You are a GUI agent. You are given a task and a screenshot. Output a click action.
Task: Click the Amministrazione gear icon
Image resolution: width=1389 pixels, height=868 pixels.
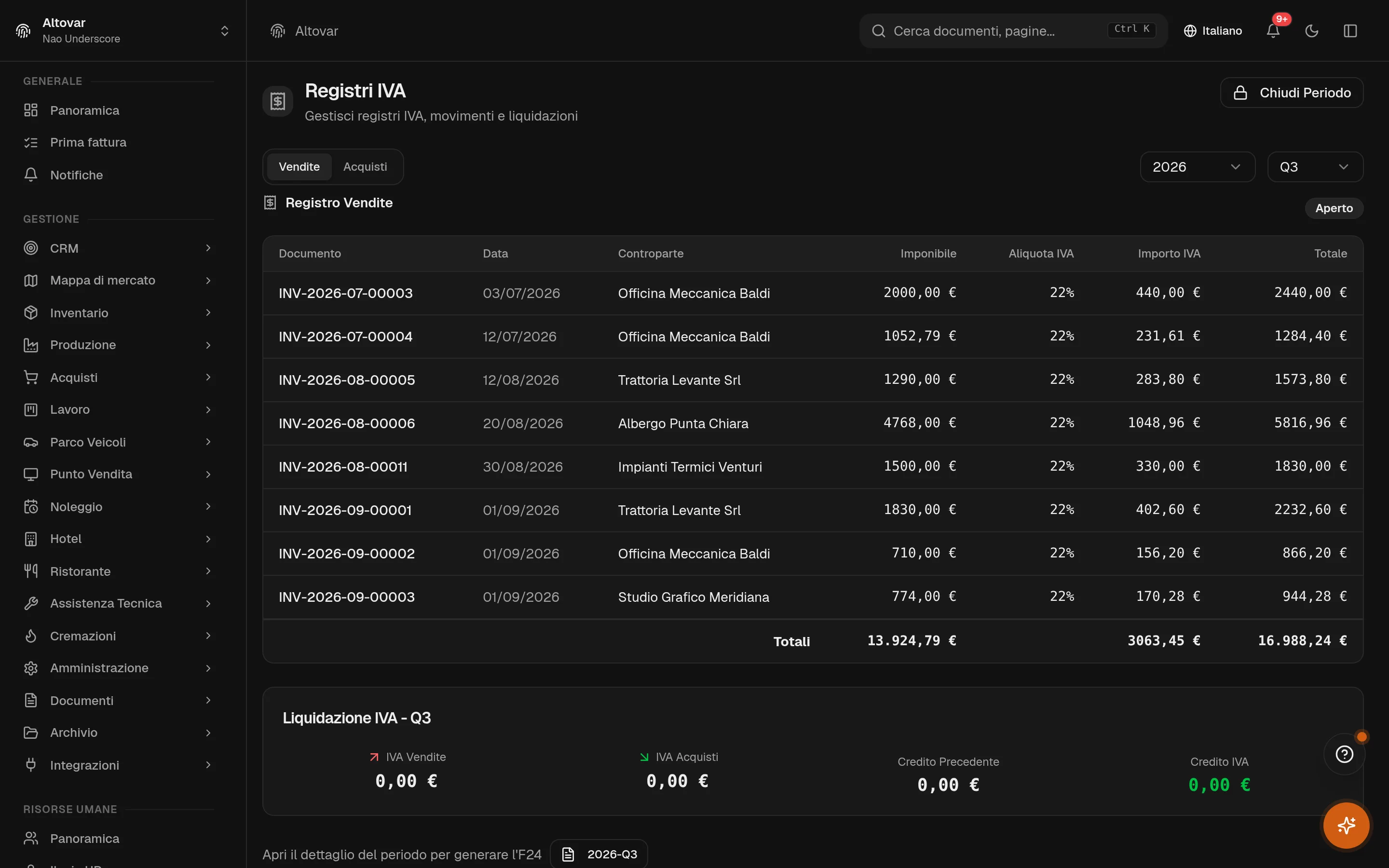coord(31,668)
